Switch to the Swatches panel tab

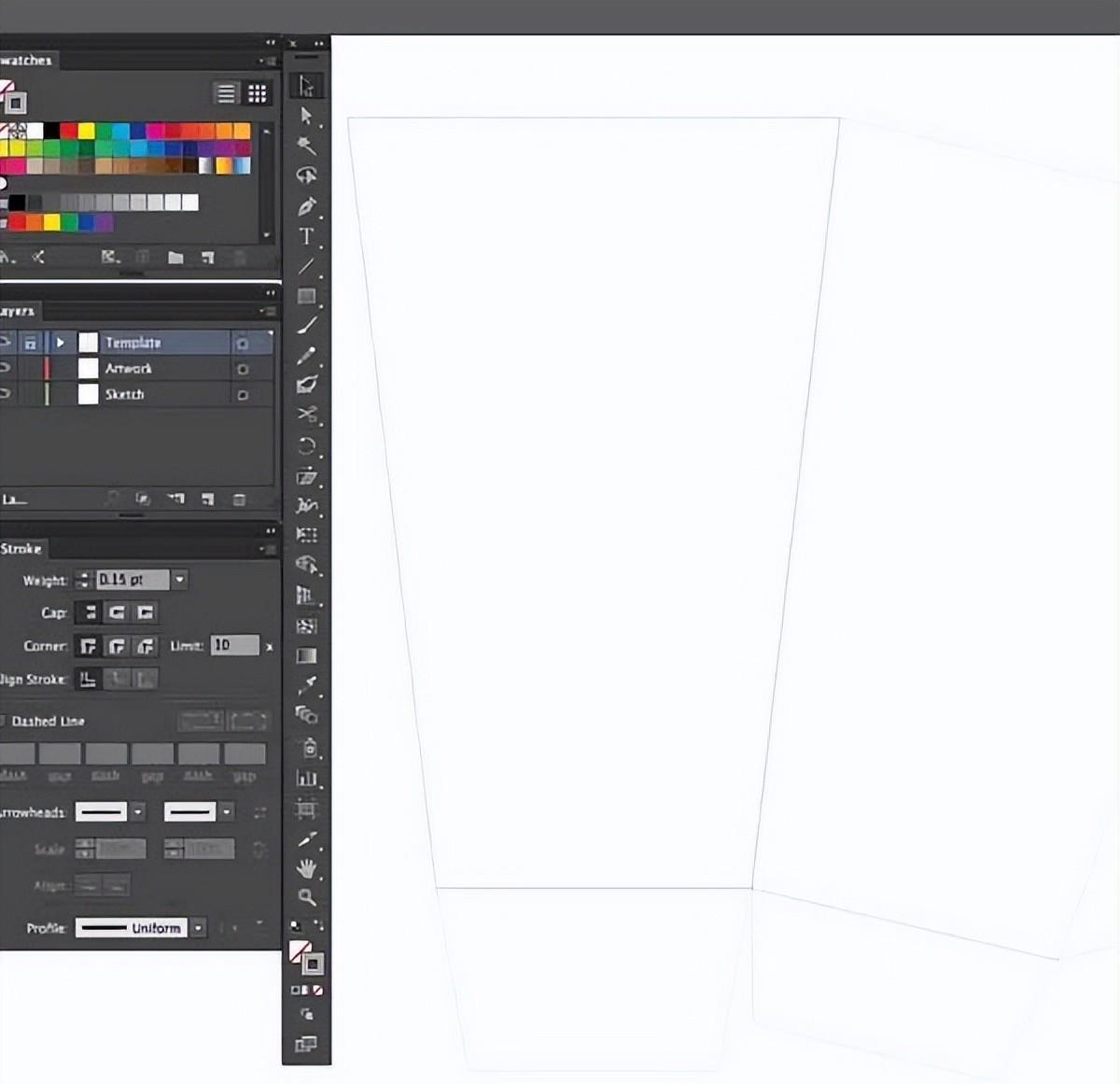point(26,61)
